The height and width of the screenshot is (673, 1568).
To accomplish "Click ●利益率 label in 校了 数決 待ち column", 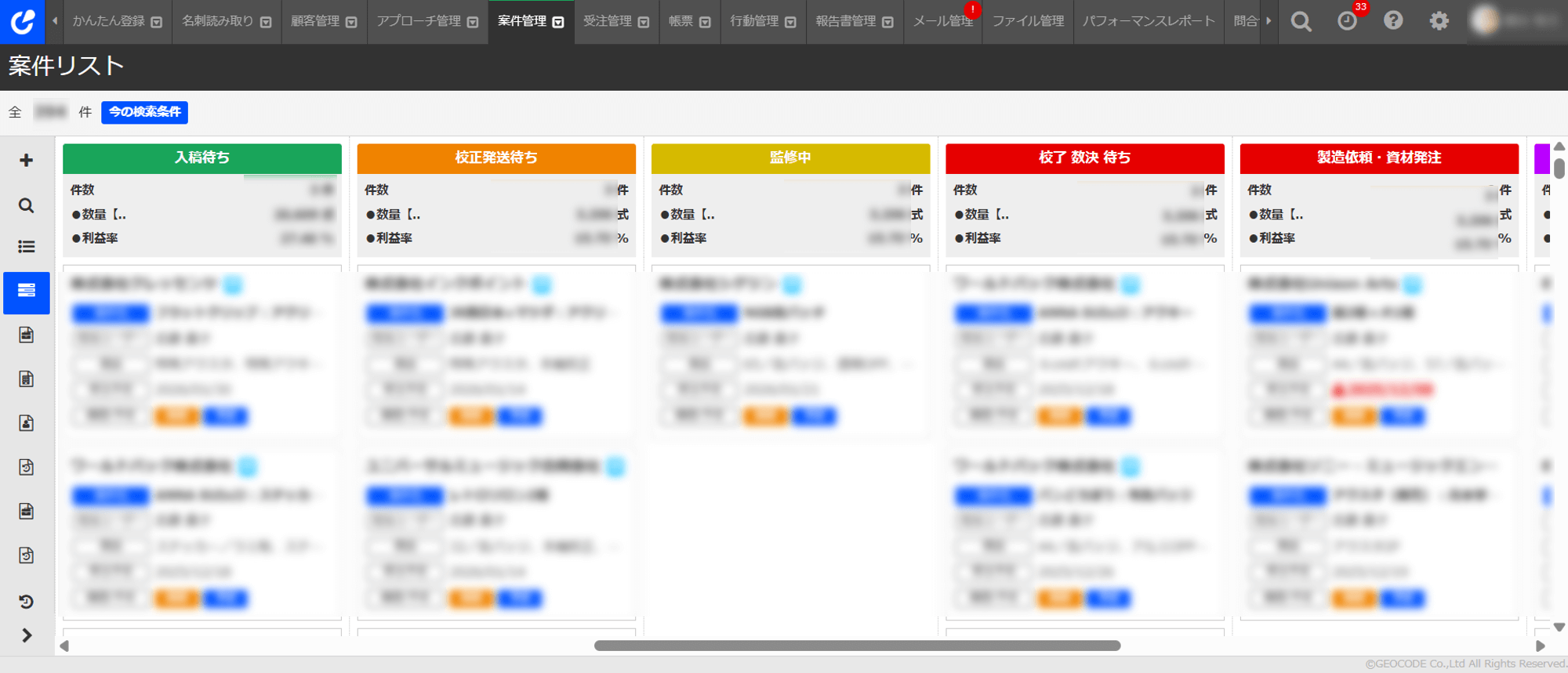I will (977, 238).
